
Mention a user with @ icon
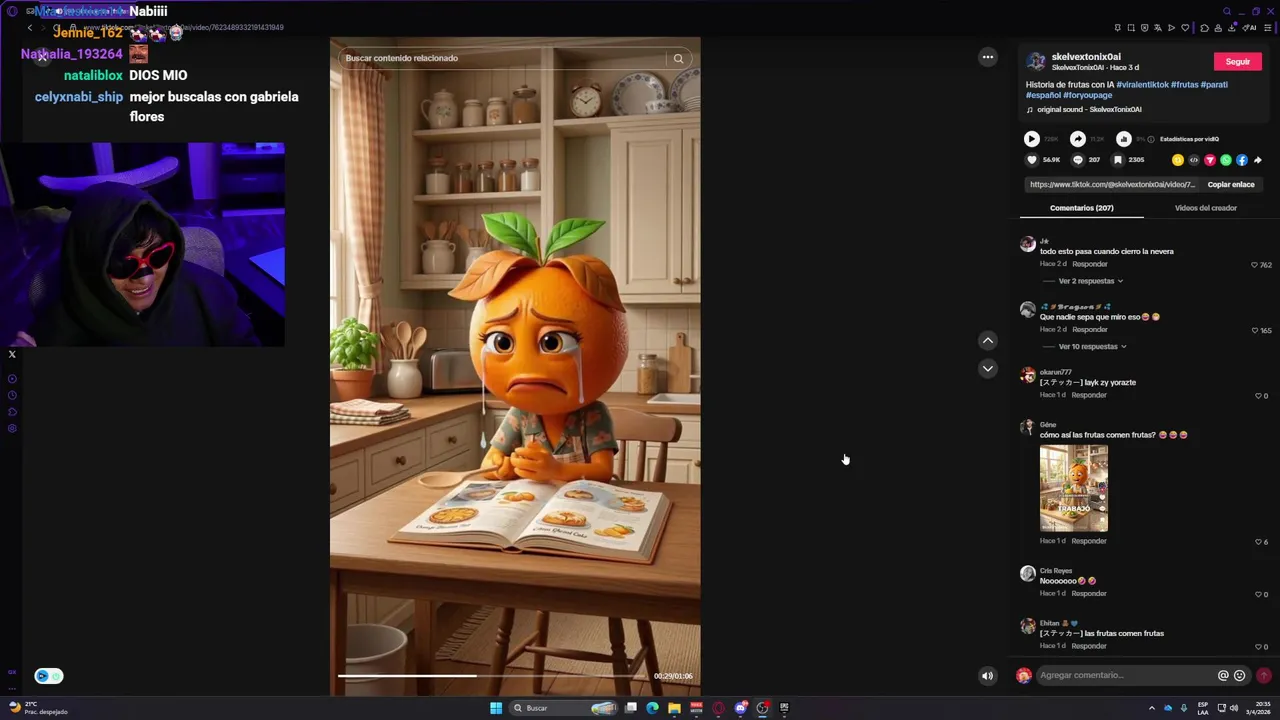(x=1223, y=676)
